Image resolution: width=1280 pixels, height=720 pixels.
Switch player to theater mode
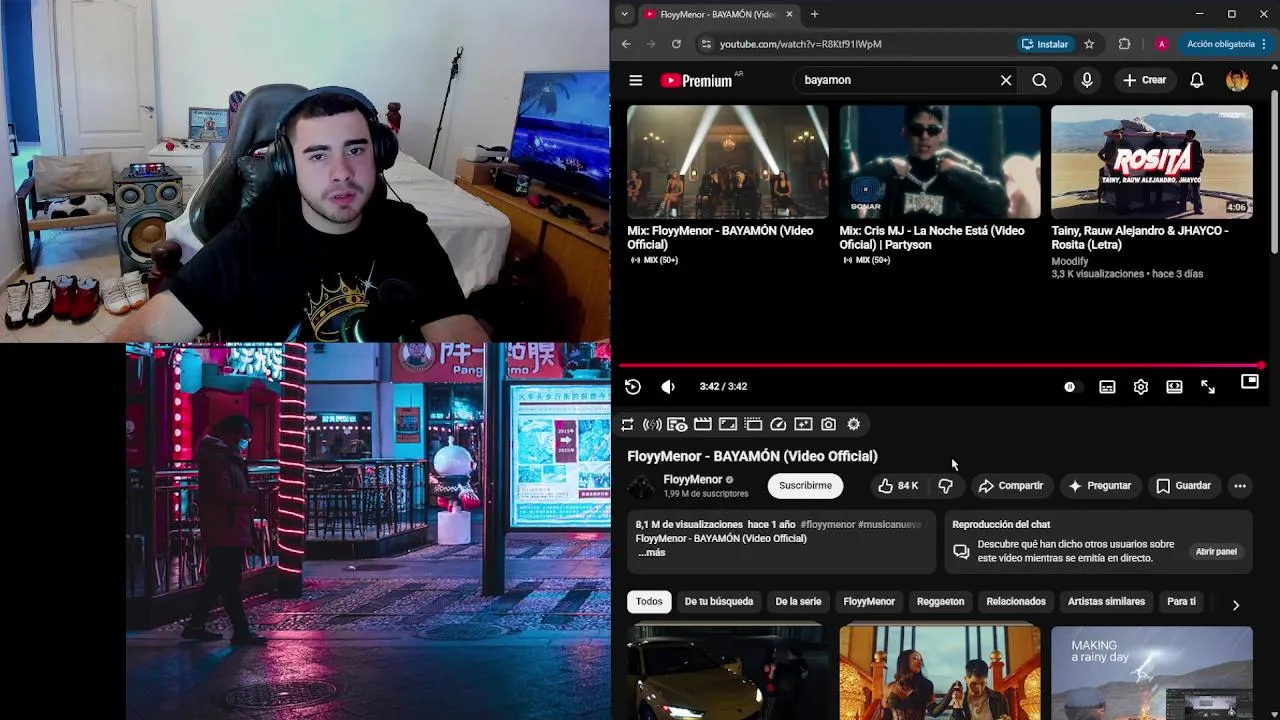[x=1174, y=387]
